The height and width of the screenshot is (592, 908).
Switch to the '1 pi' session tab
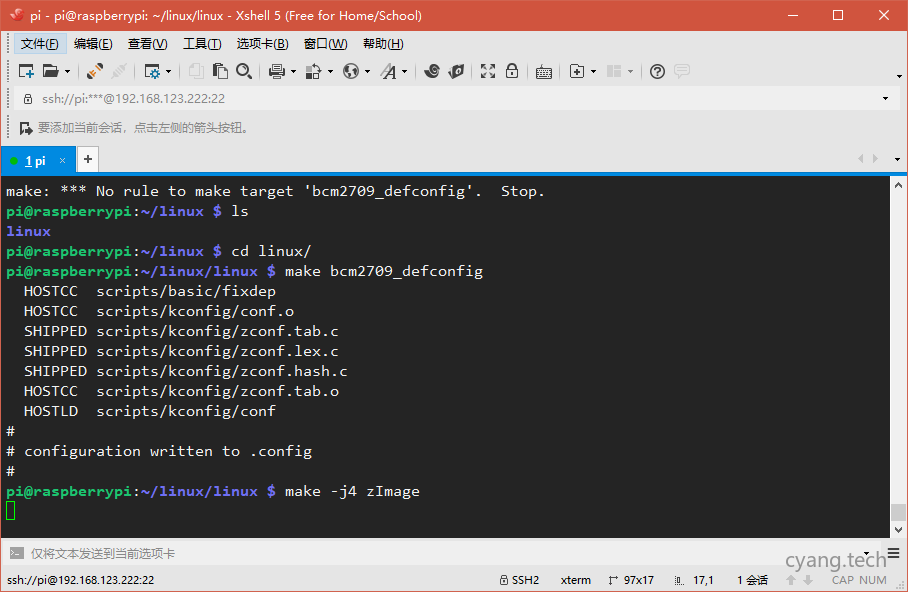(x=36, y=160)
